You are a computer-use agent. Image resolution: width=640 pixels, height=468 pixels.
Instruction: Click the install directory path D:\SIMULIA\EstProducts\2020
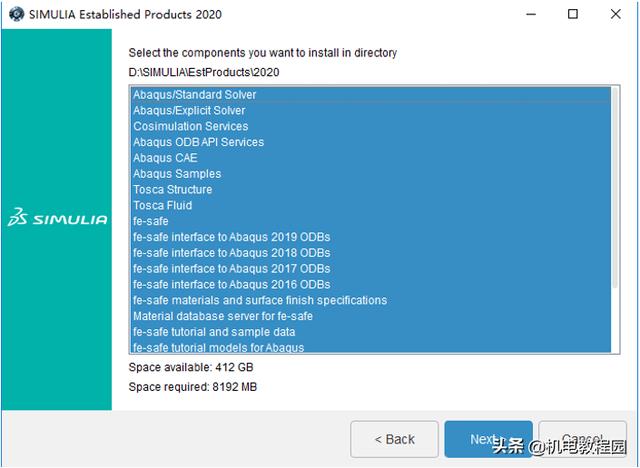click(204, 73)
